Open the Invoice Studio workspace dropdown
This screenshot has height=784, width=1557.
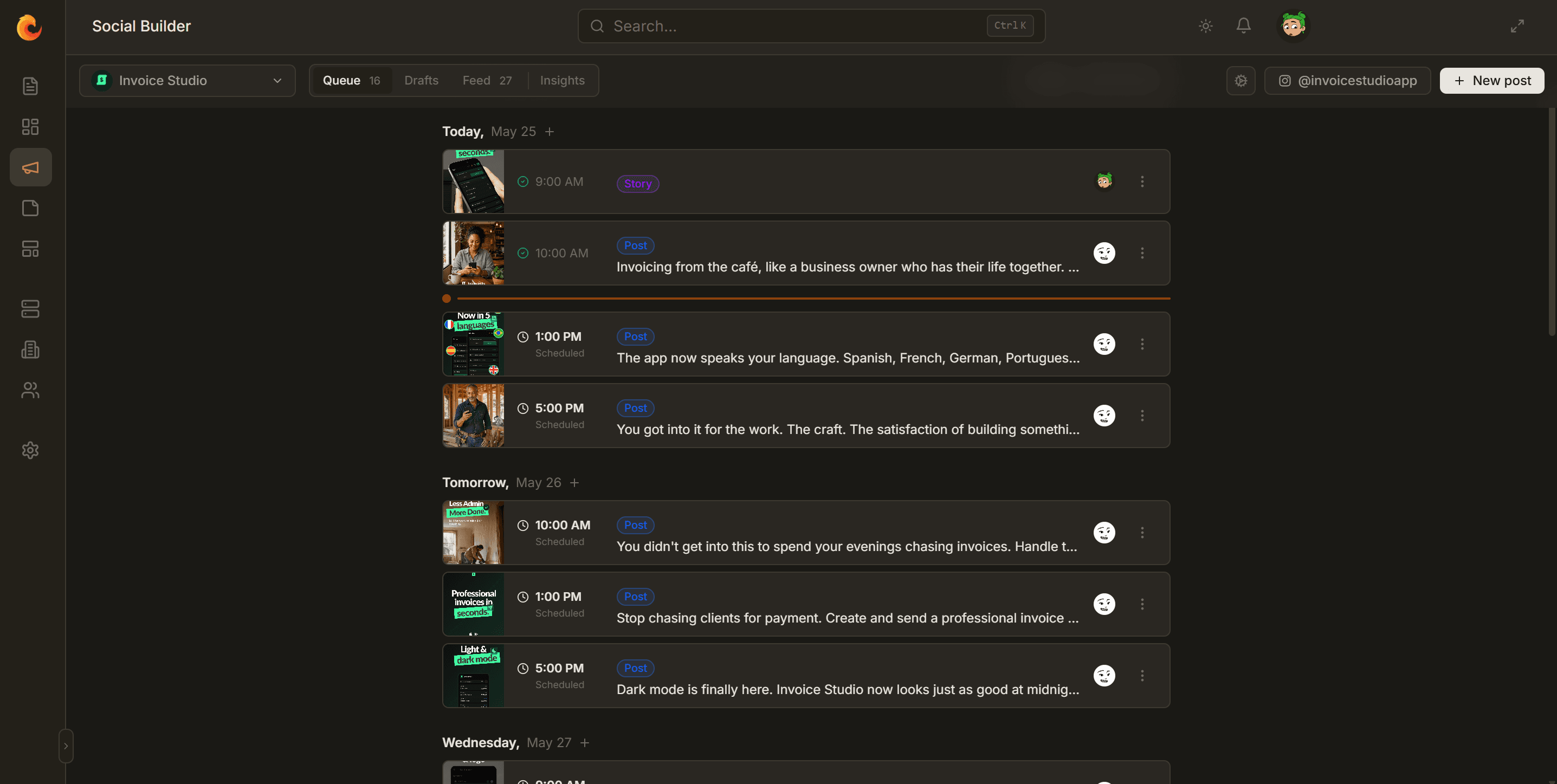pyautogui.click(x=188, y=80)
